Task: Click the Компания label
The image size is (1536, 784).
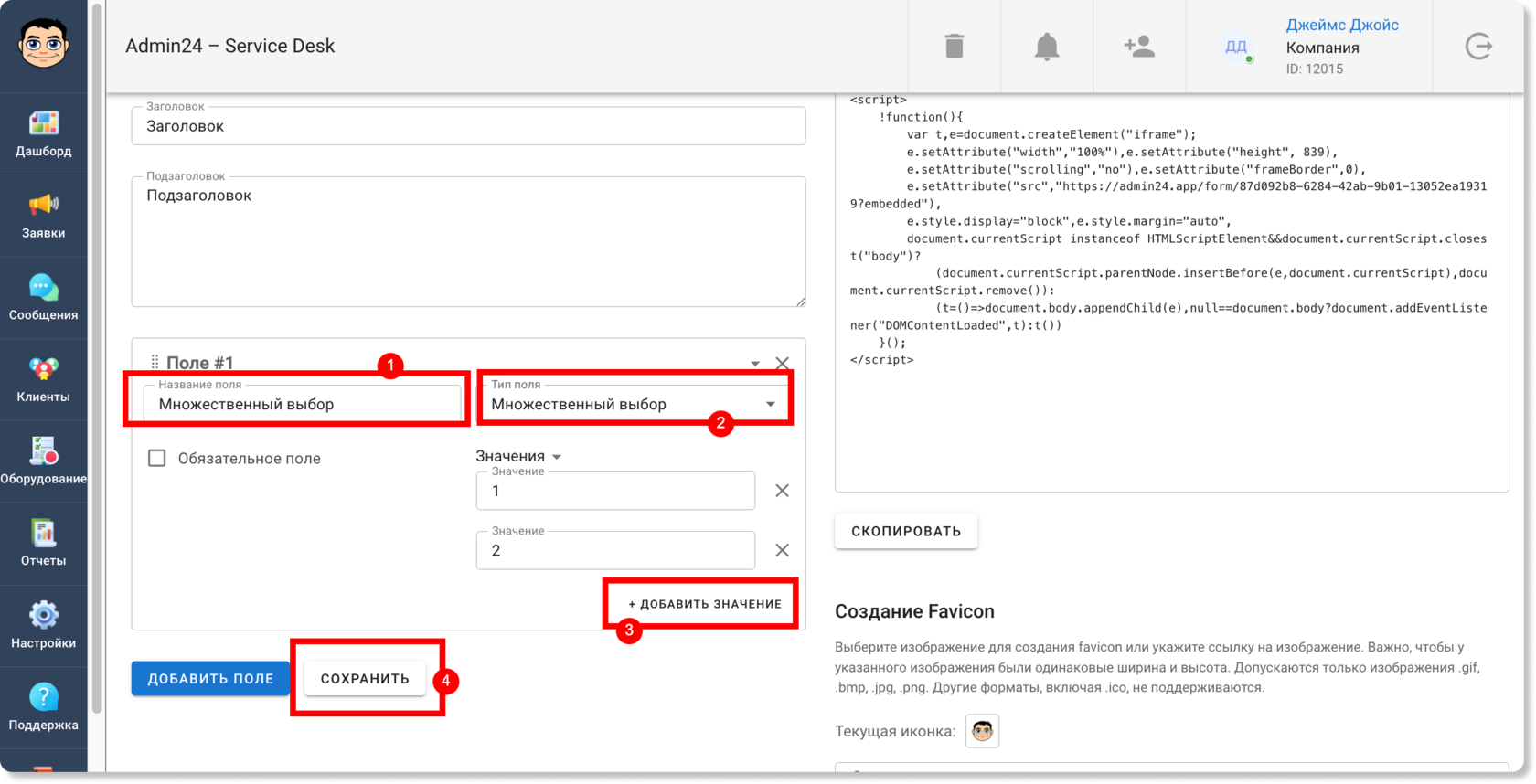Action: pos(1323,48)
